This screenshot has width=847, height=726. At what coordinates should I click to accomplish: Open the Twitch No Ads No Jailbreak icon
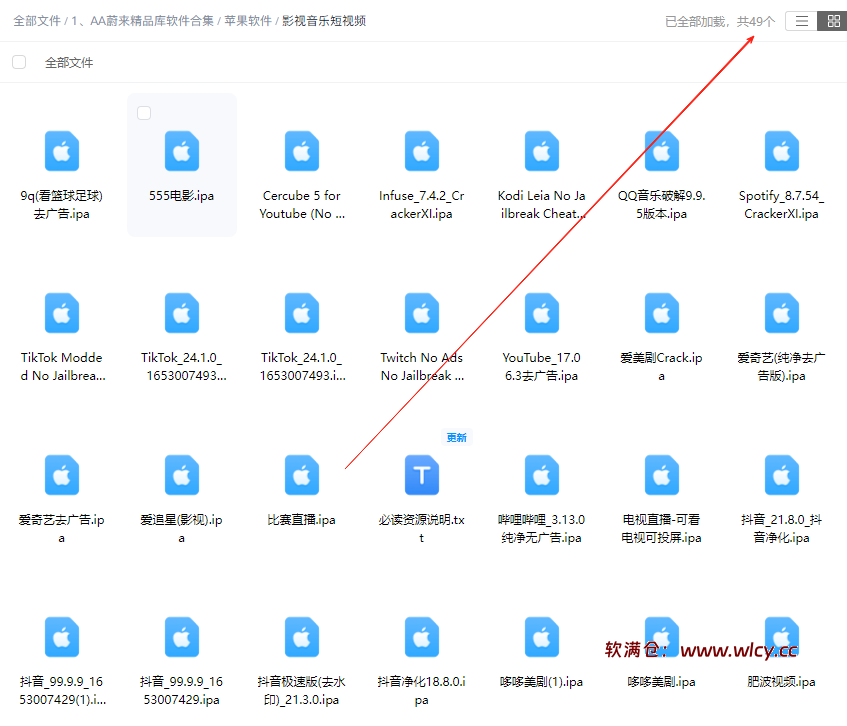pos(422,313)
